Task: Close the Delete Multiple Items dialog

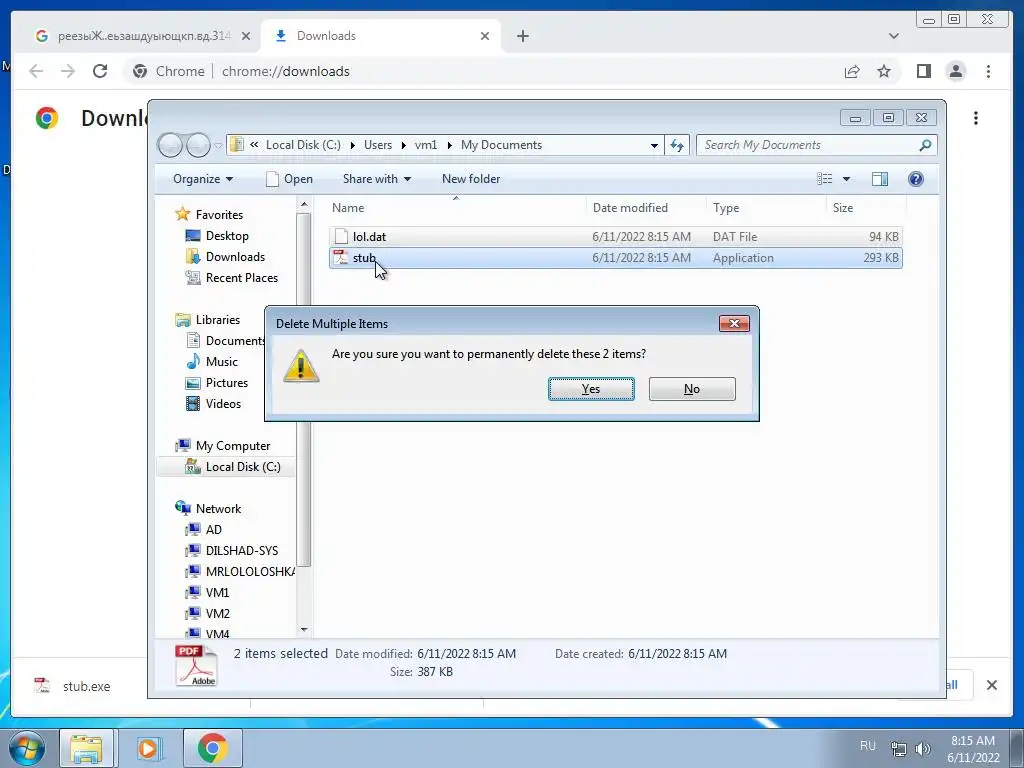Action: [x=734, y=323]
